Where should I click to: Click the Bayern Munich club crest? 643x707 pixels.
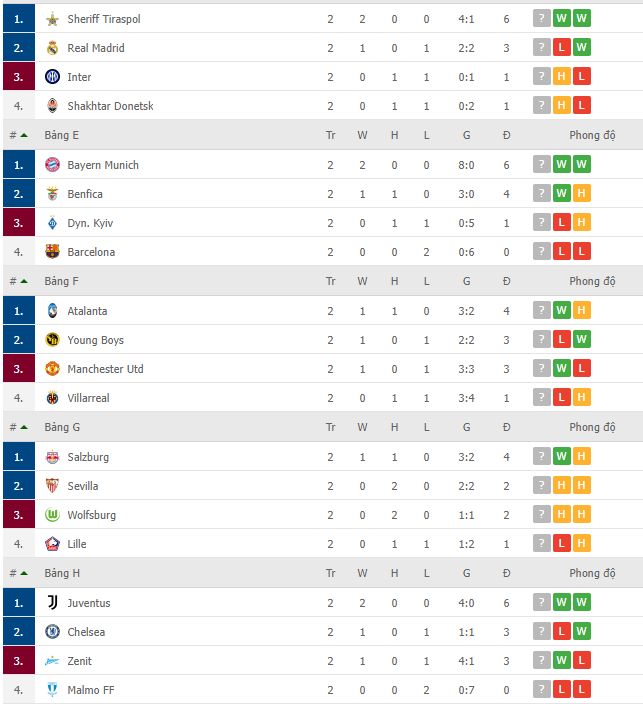point(52,165)
